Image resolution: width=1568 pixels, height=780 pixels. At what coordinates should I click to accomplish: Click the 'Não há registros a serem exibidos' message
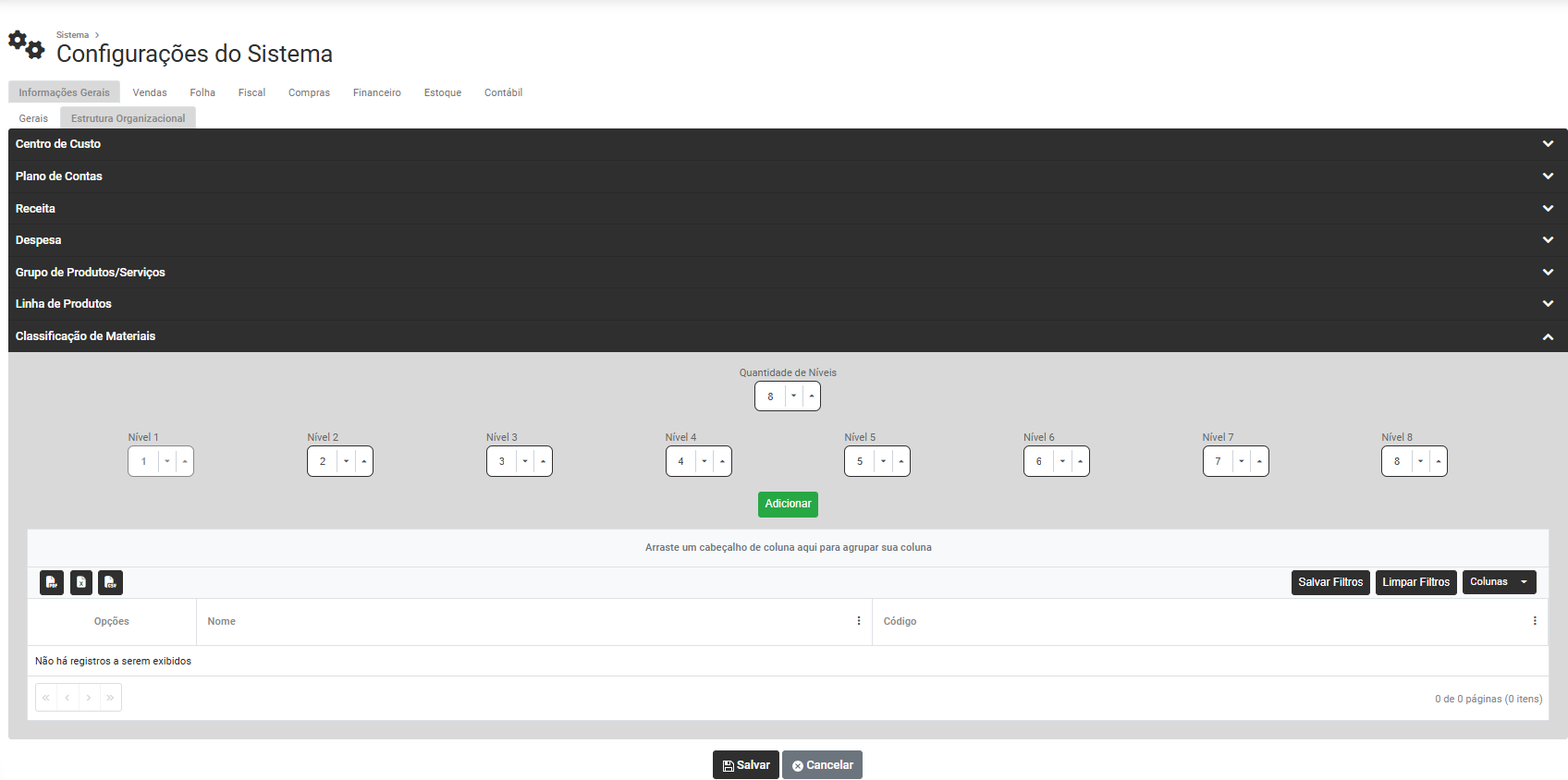coord(113,661)
